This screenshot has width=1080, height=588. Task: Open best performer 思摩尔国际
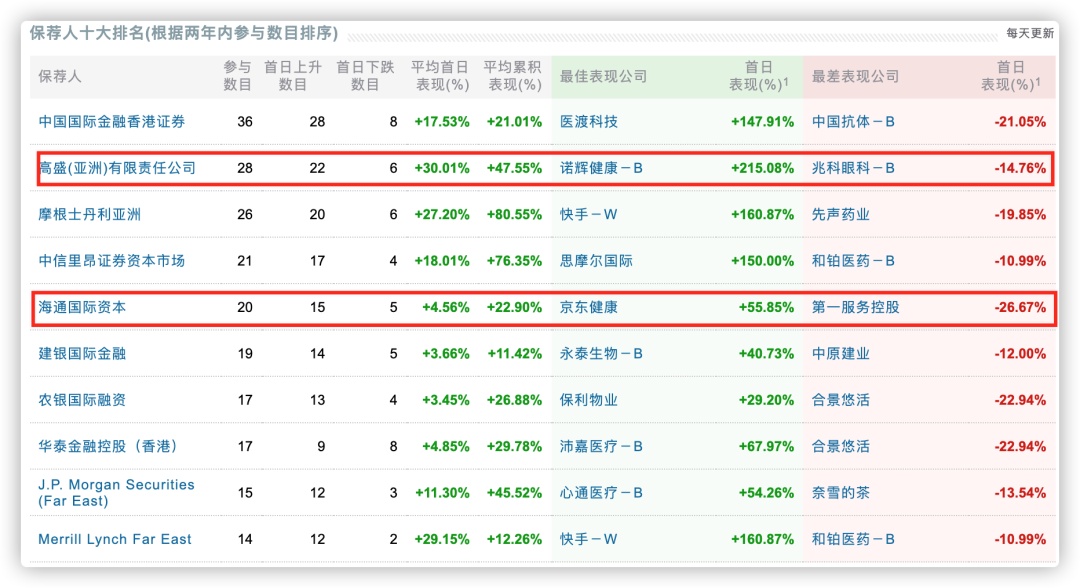pos(596,261)
